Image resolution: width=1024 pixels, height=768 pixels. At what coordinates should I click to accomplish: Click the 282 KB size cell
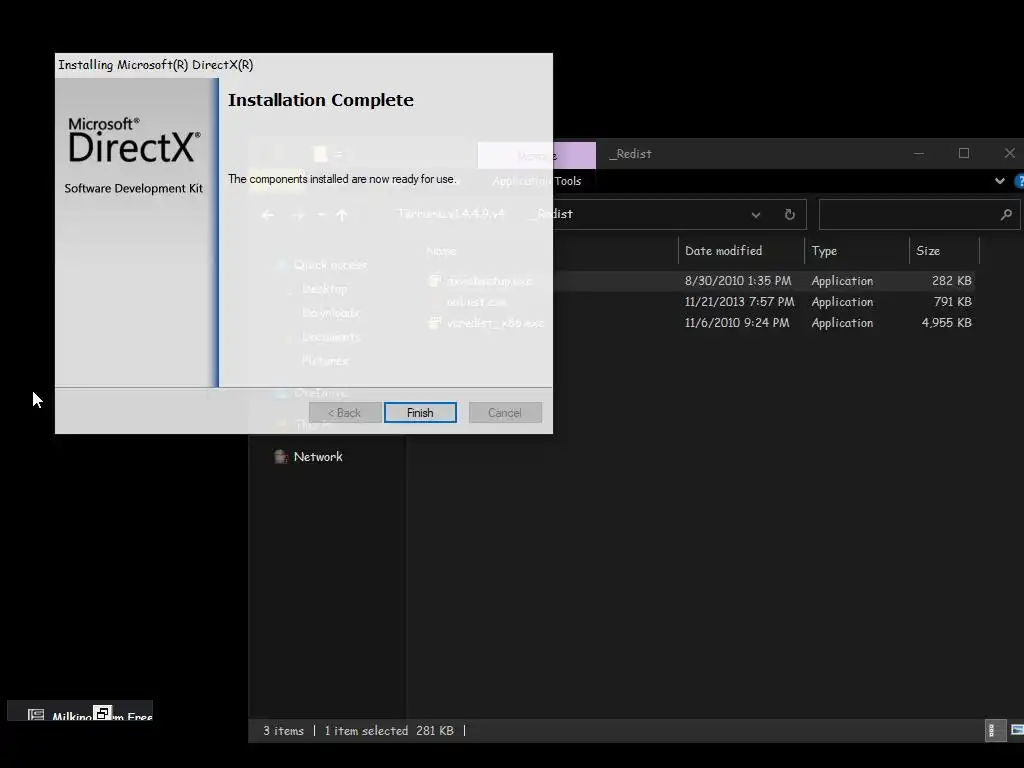click(x=952, y=281)
